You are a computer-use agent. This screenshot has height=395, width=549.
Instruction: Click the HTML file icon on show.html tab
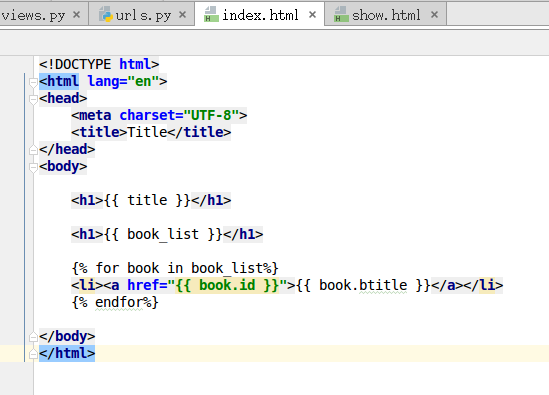tap(341, 14)
